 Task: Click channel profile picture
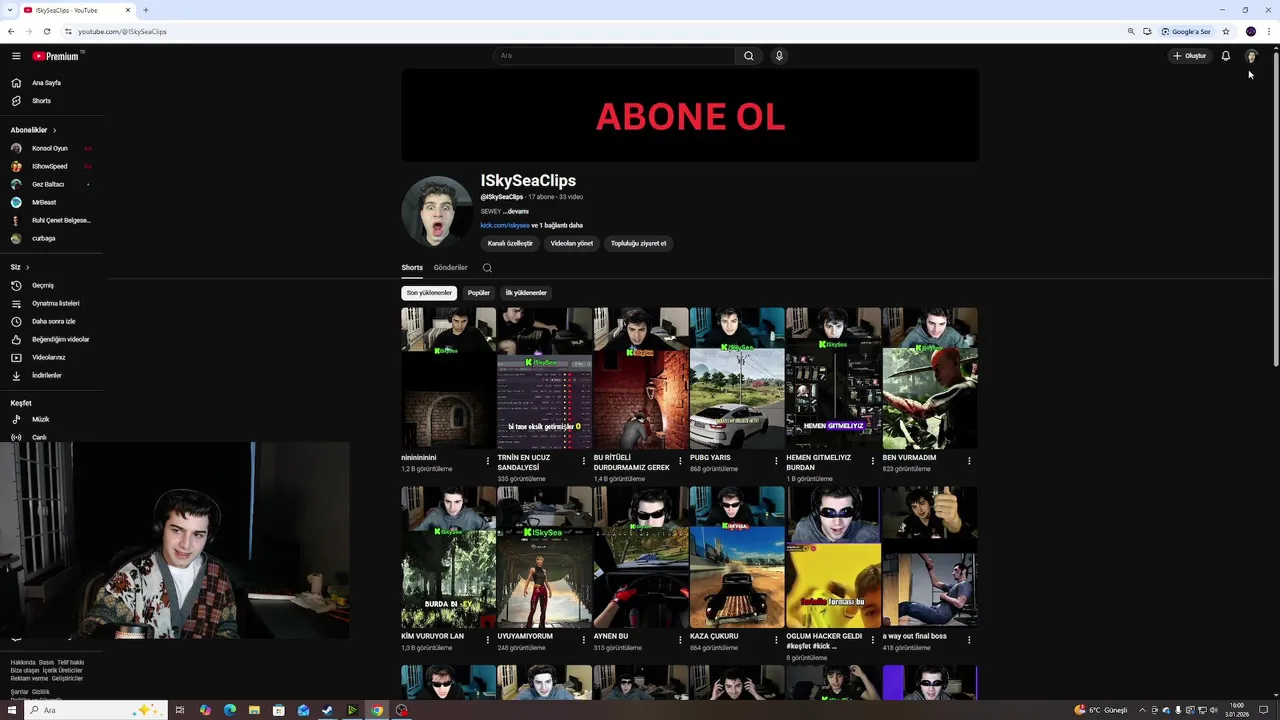[437, 212]
